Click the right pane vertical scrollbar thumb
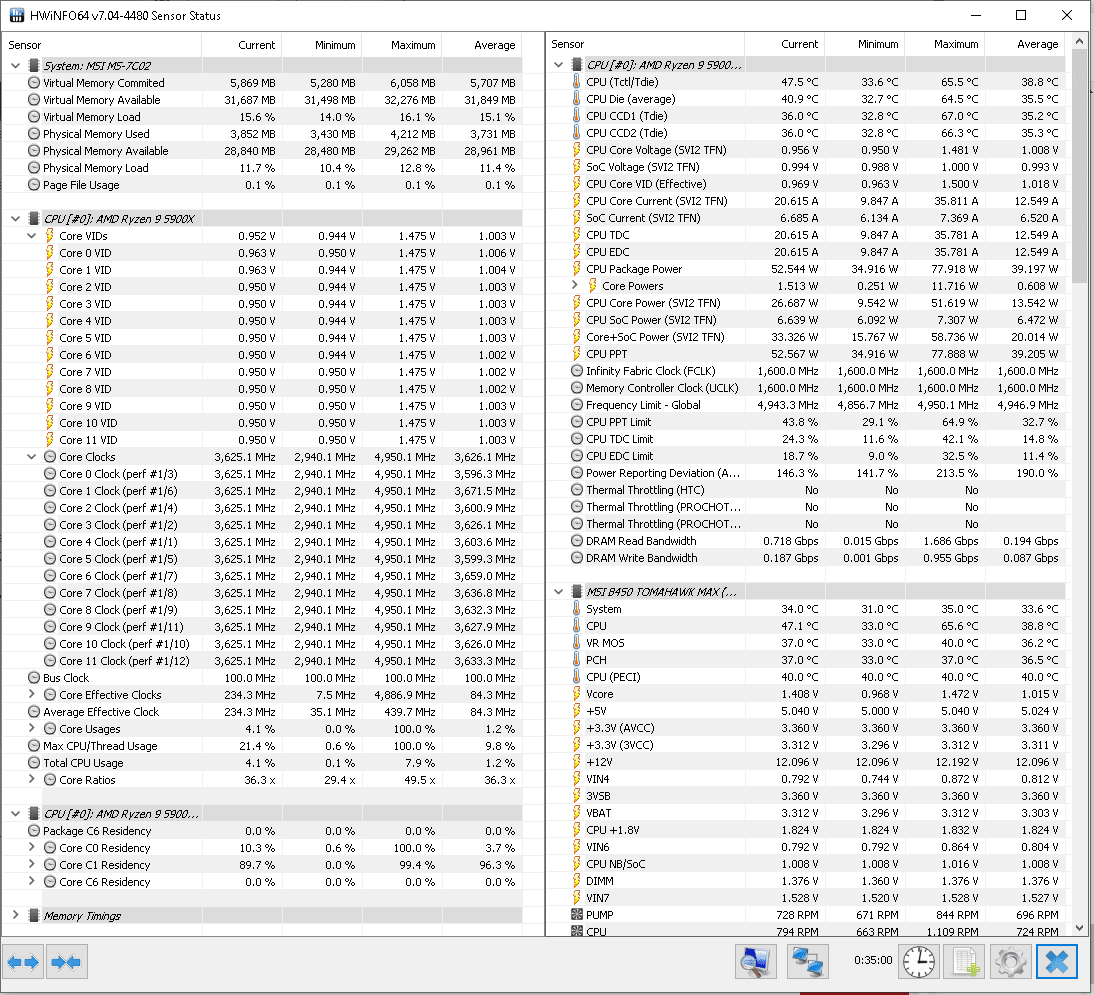Viewport: 1094px width, 995px height. click(x=1080, y=166)
